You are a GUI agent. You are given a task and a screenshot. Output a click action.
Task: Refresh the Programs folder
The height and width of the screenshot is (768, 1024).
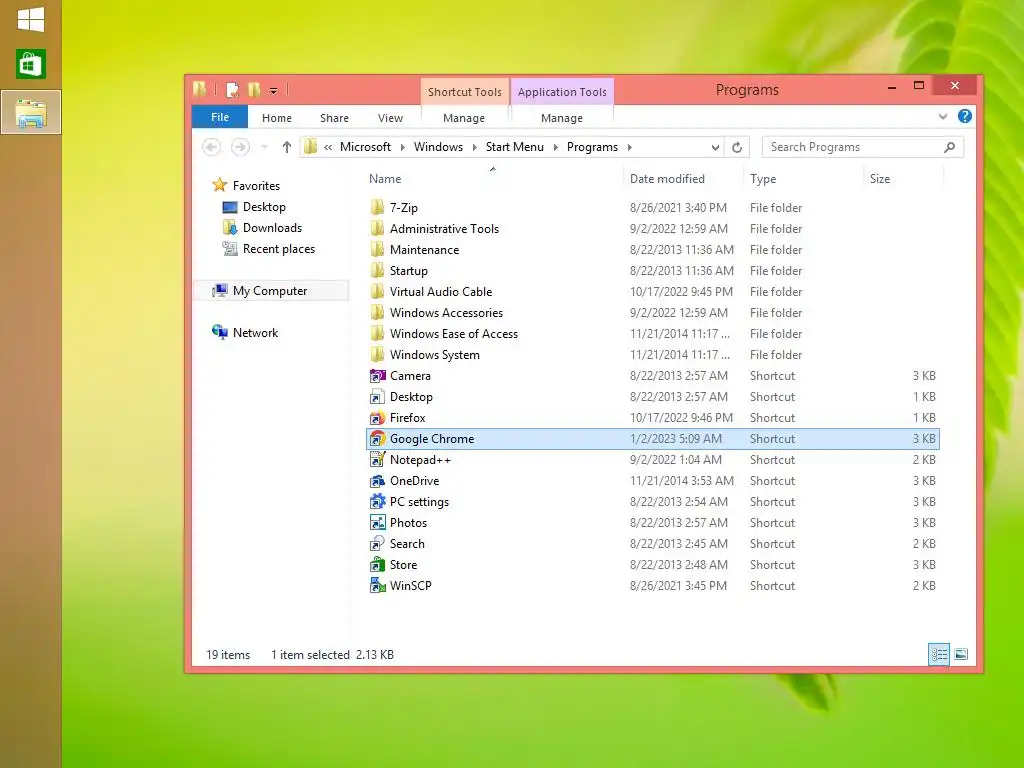(x=737, y=147)
